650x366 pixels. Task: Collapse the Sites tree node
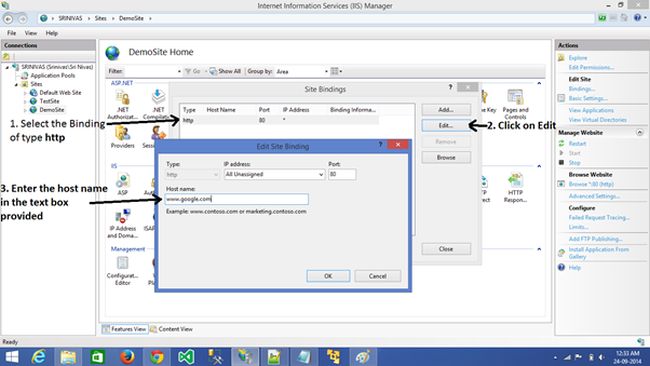[x=17, y=85]
